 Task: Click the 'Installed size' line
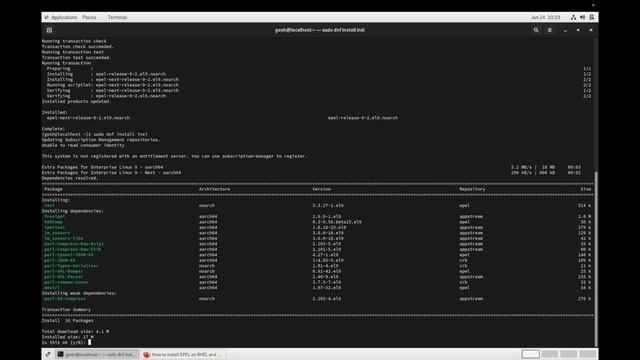(x=68, y=337)
